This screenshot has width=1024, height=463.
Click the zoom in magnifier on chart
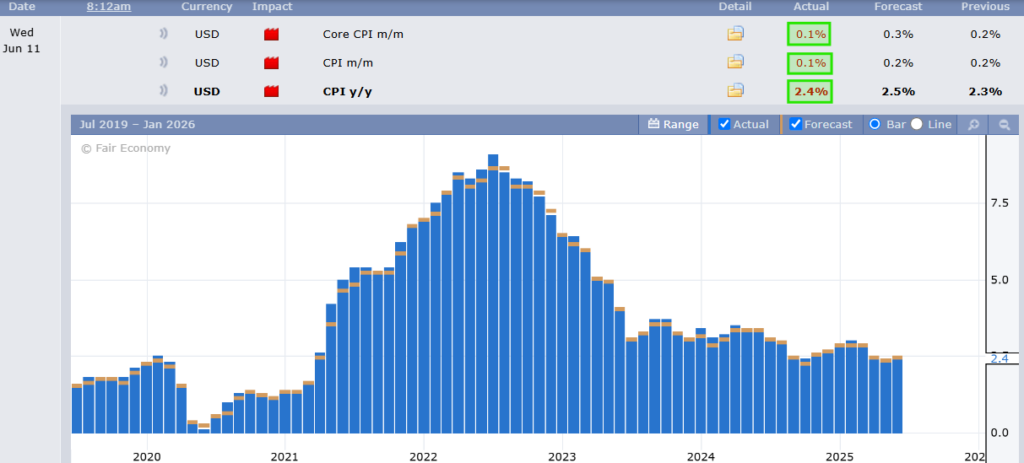(971, 125)
